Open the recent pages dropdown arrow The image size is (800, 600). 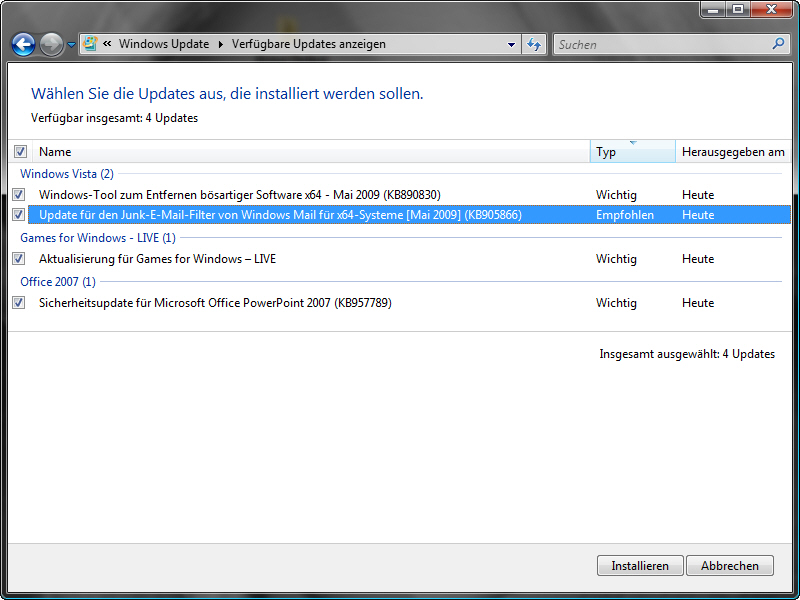71,45
